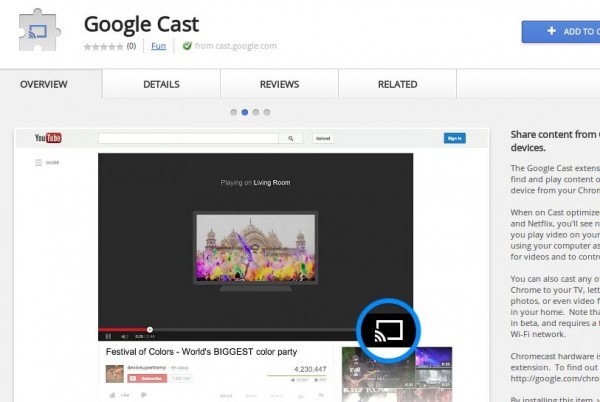Click the channel avatar below the video title
The width and height of the screenshot is (600, 402).
116,373
